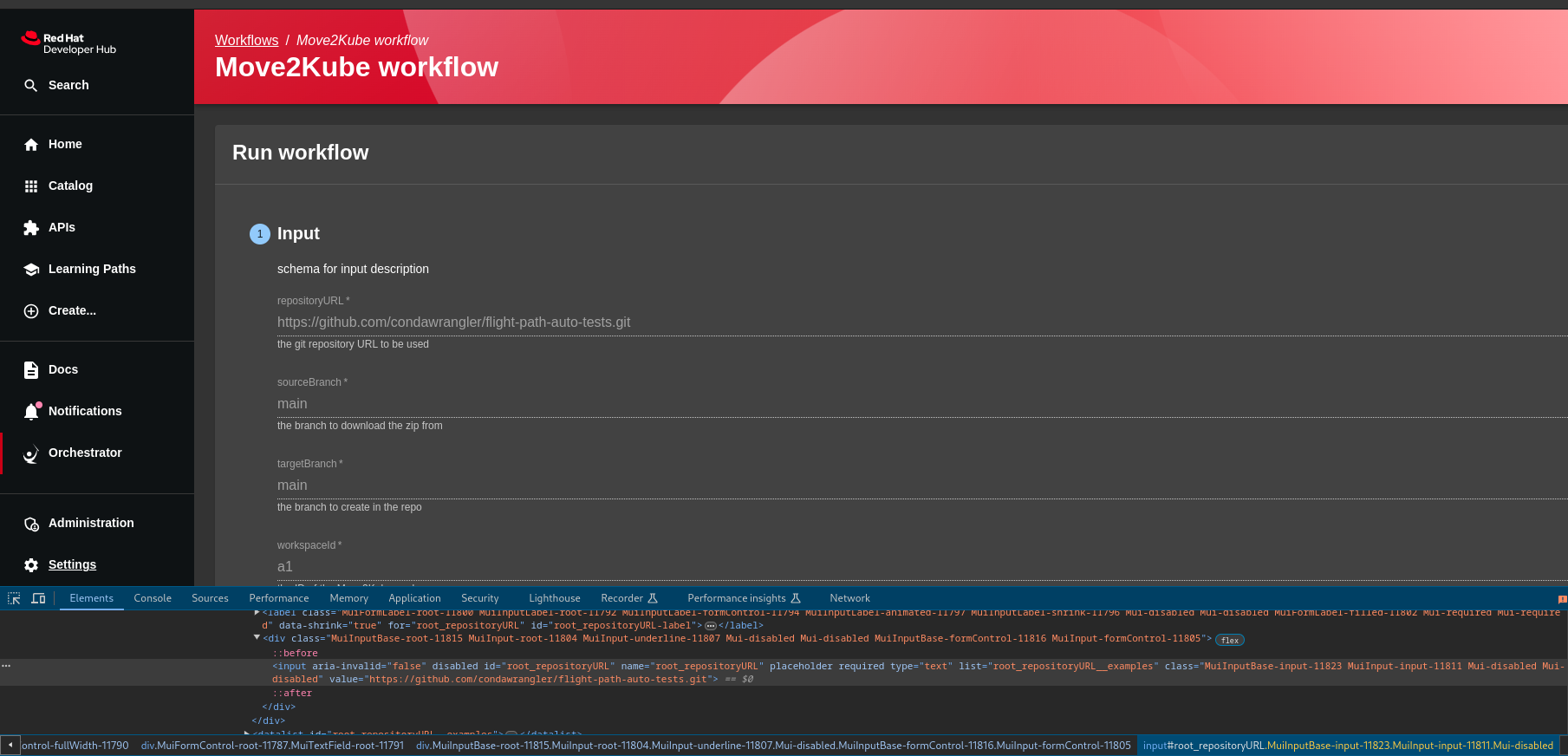
Task: Open the Application tab
Action: point(415,598)
